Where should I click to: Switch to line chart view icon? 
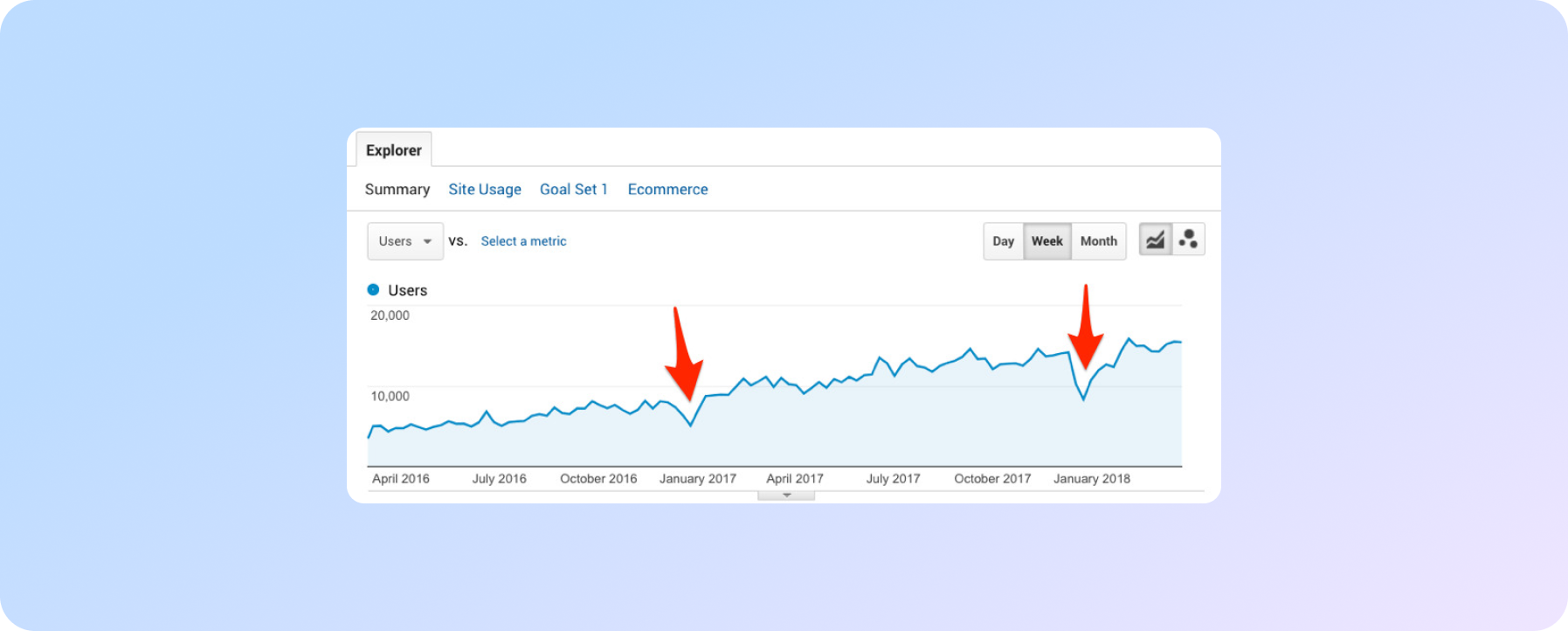(x=1155, y=239)
